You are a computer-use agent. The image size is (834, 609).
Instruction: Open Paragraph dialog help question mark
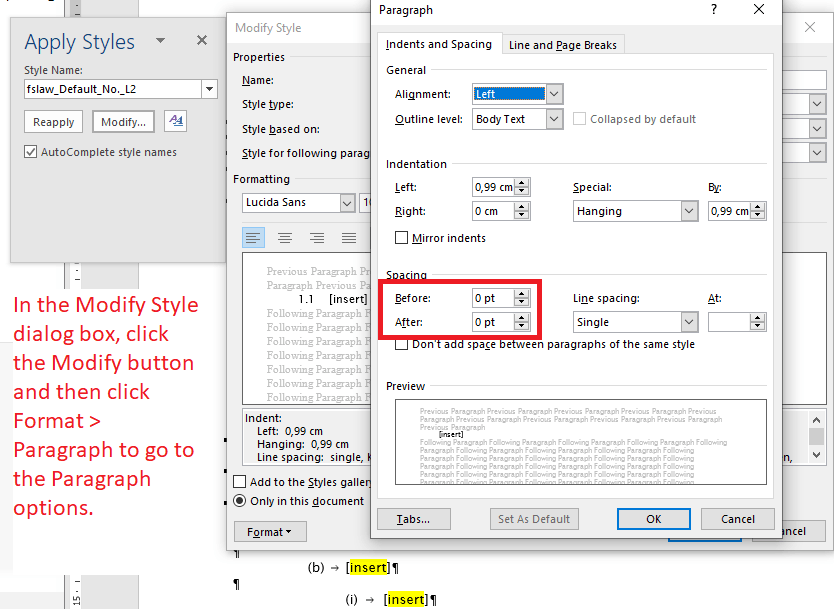(714, 9)
